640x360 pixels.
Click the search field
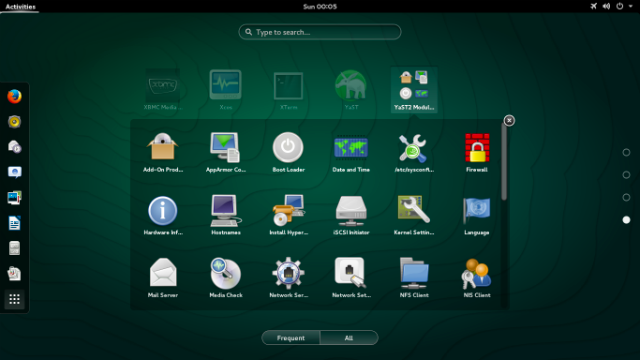[320, 32]
